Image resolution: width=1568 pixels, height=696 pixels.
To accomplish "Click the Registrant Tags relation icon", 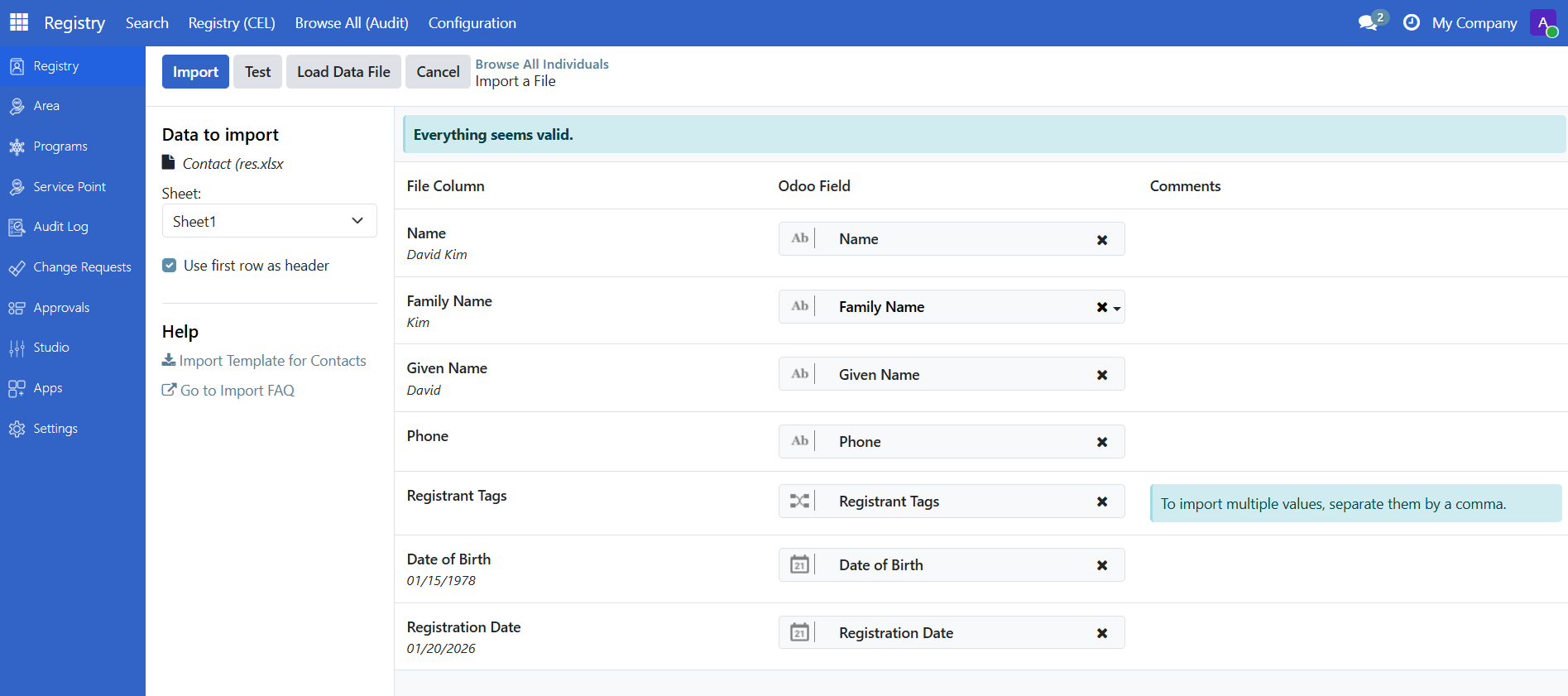I will [x=799, y=502].
